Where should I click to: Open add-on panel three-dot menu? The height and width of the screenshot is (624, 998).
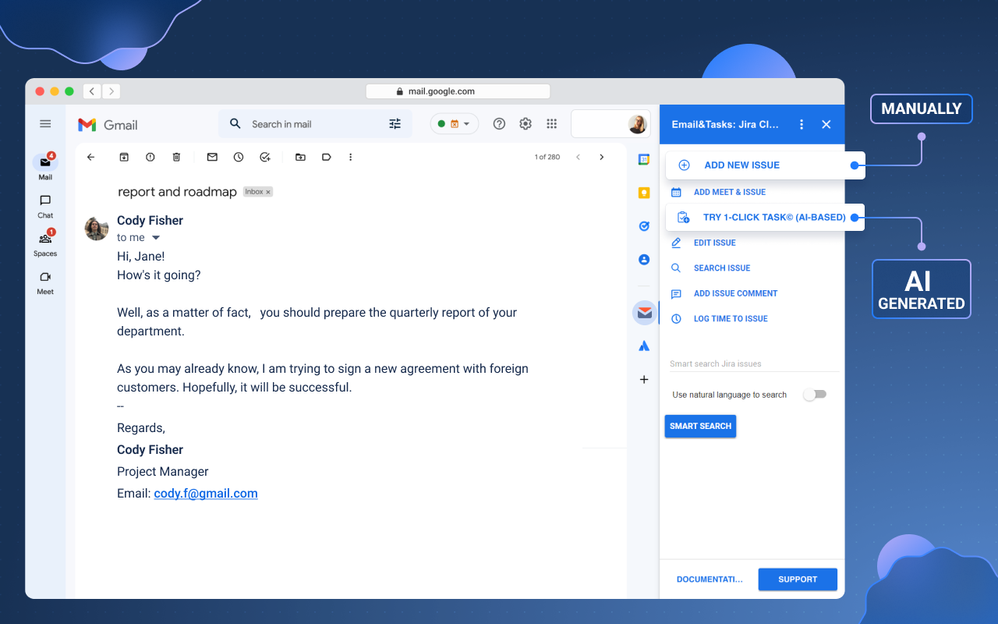click(801, 125)
